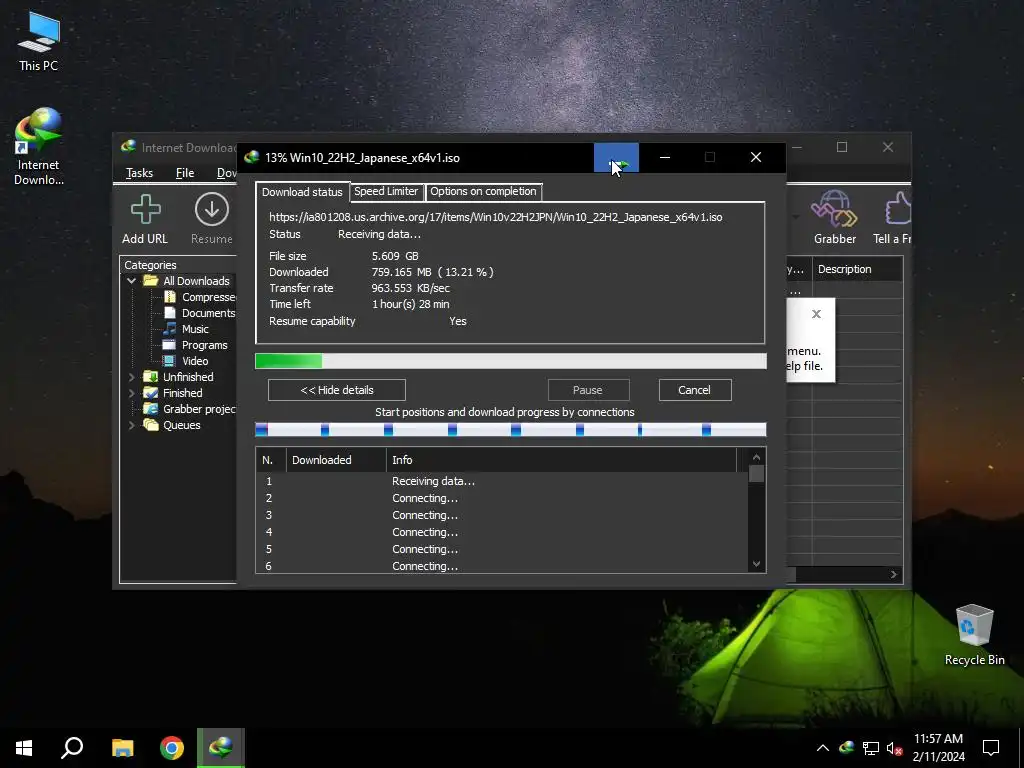Viewport: 1024px width, 768px height.
Task: Switch to the Download status tab
Action: click(302, 192)
